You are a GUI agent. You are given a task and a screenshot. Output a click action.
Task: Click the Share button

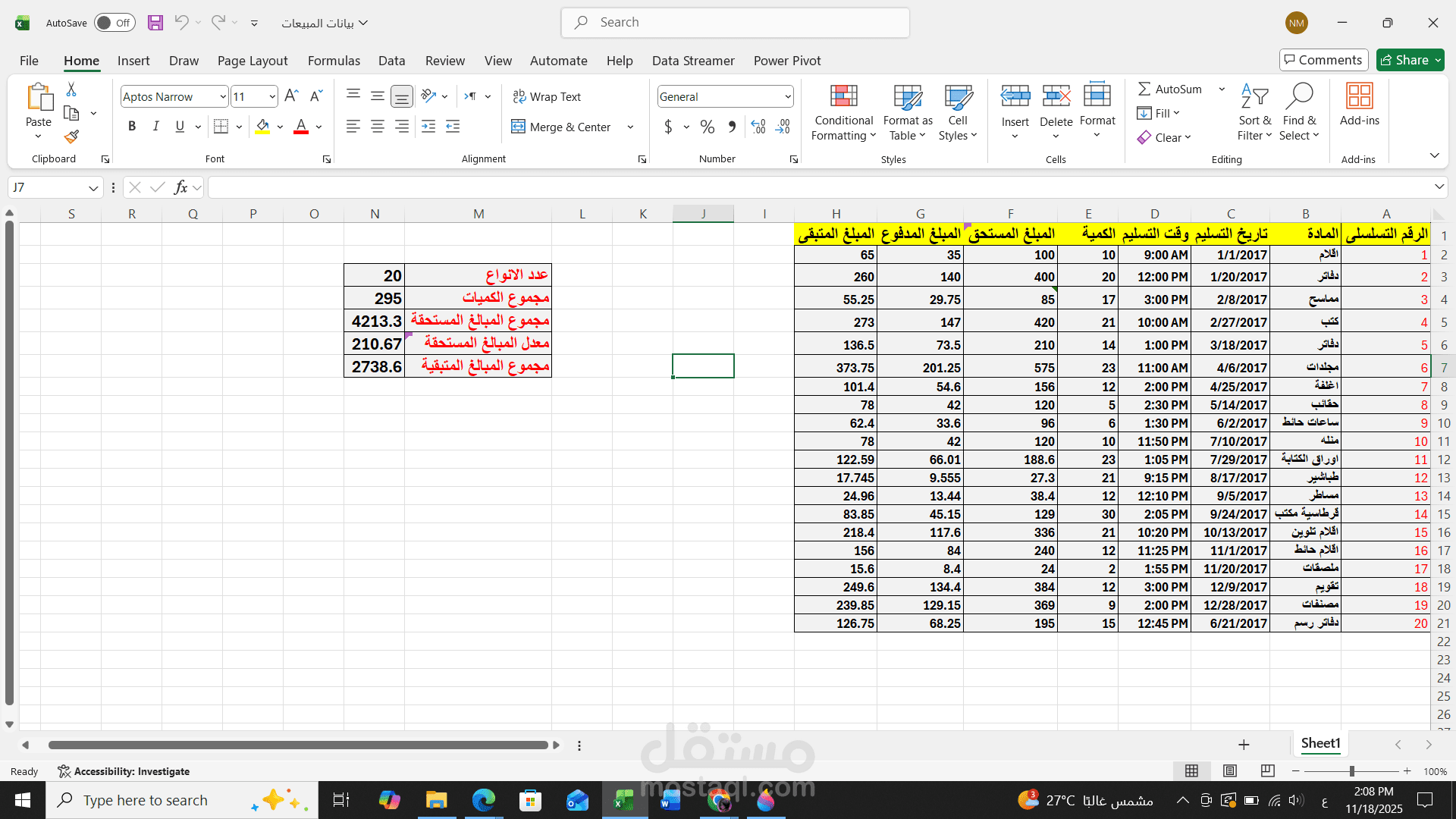[1410, 60]
